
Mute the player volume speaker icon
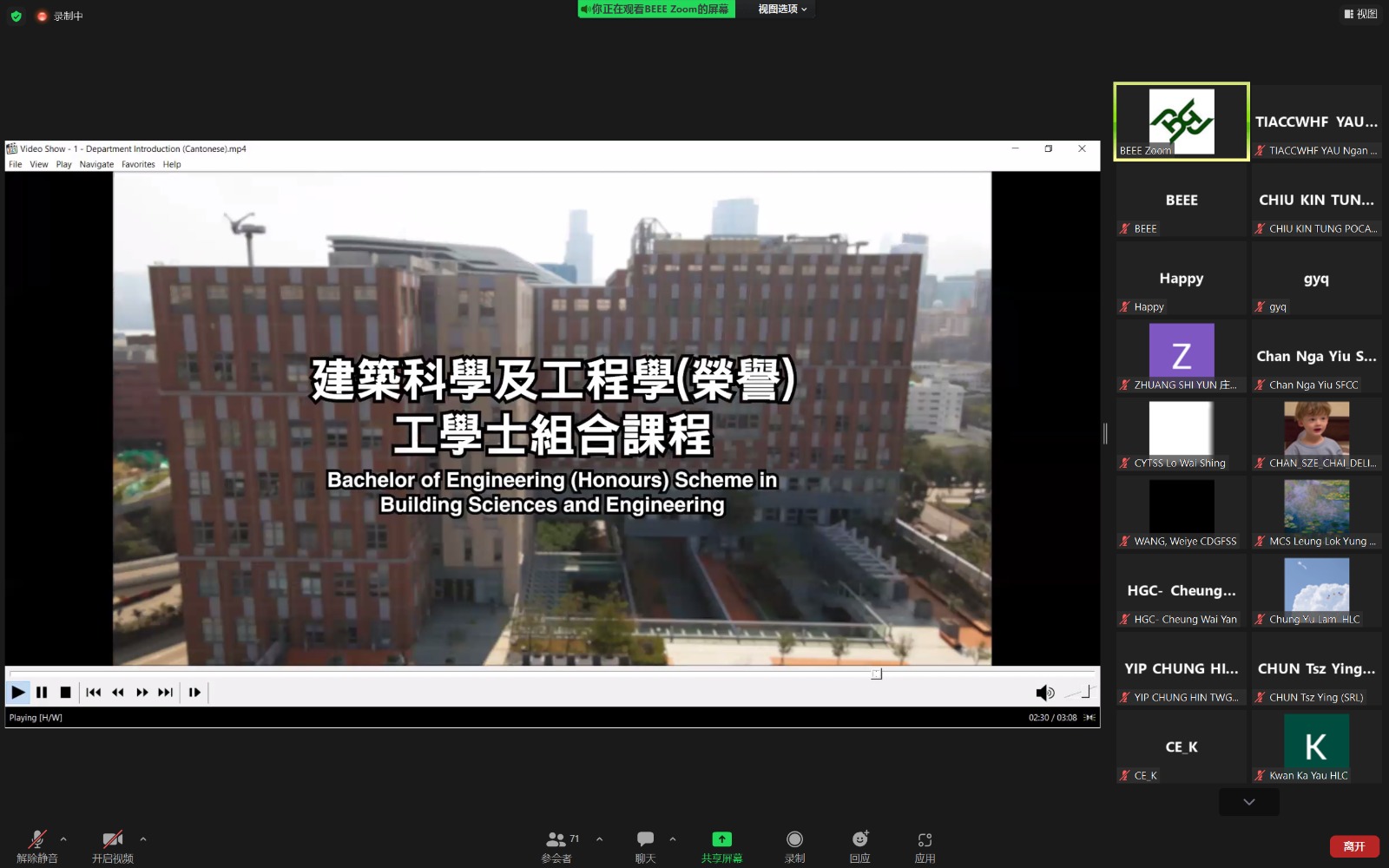[x=1045, y=693]
